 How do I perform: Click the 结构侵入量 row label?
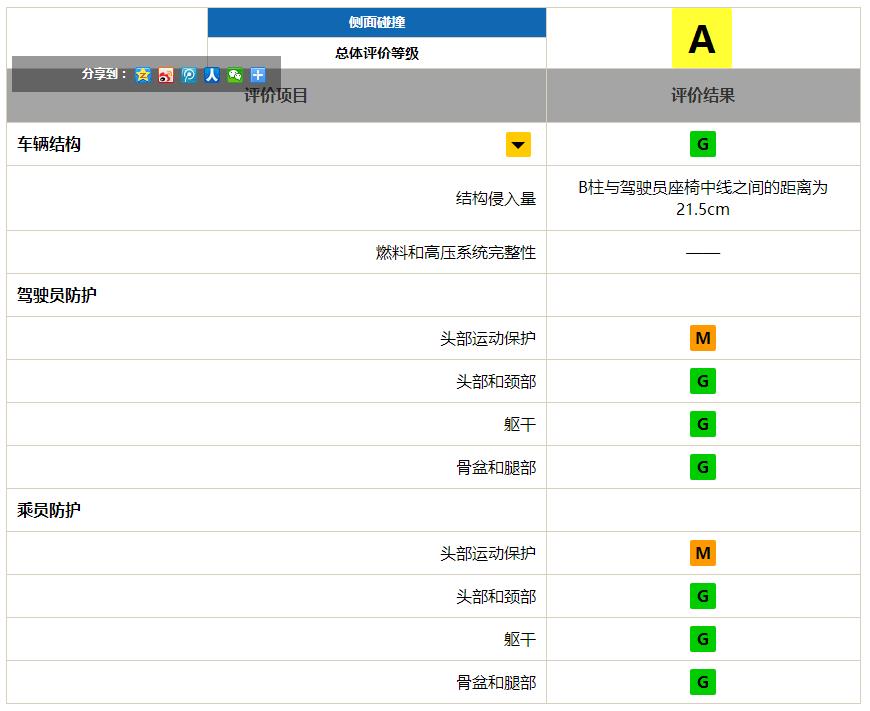pos(496,198)
